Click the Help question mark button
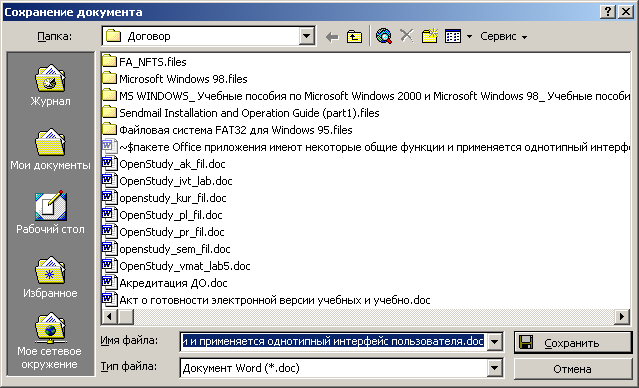This screenshot has width=639, height=388. point(608,11)
